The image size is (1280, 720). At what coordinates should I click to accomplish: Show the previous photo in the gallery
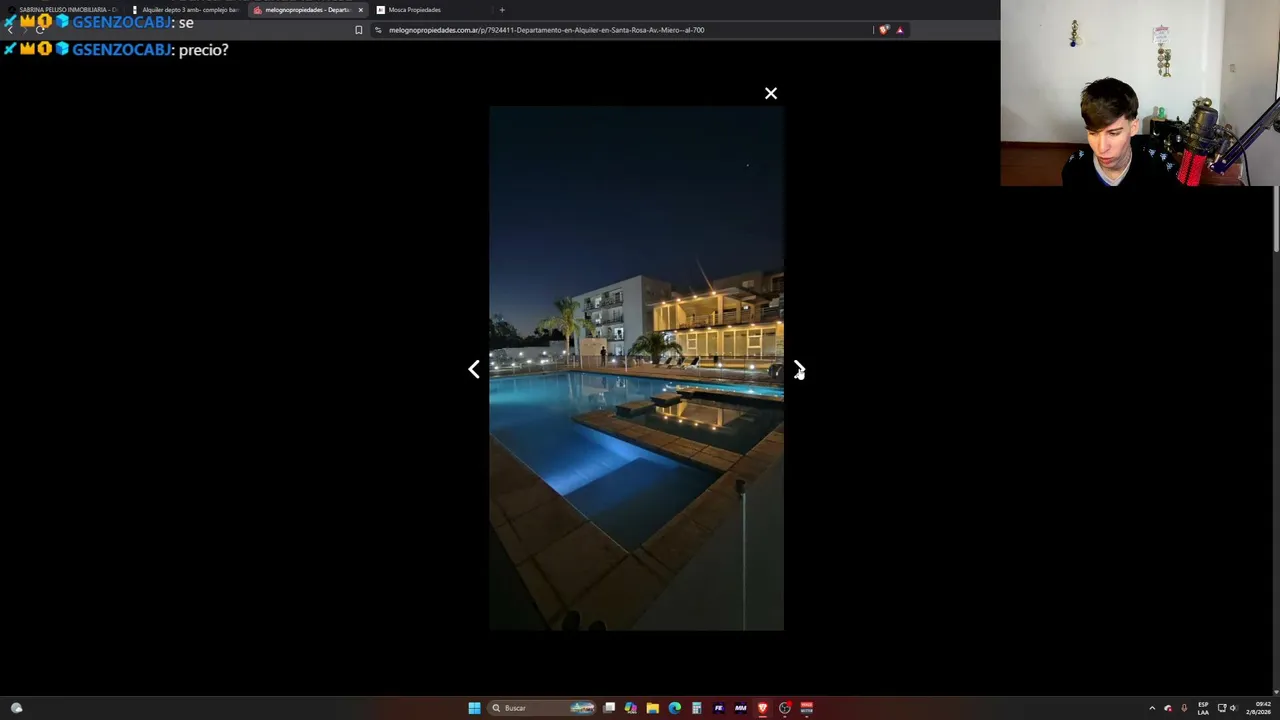474,369
